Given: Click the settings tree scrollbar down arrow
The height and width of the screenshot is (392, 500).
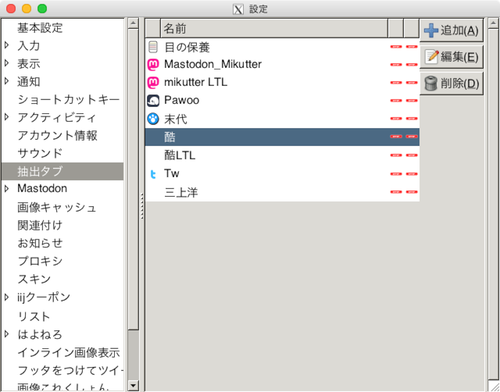Looking at the screenshot, I should click(133, 386).
